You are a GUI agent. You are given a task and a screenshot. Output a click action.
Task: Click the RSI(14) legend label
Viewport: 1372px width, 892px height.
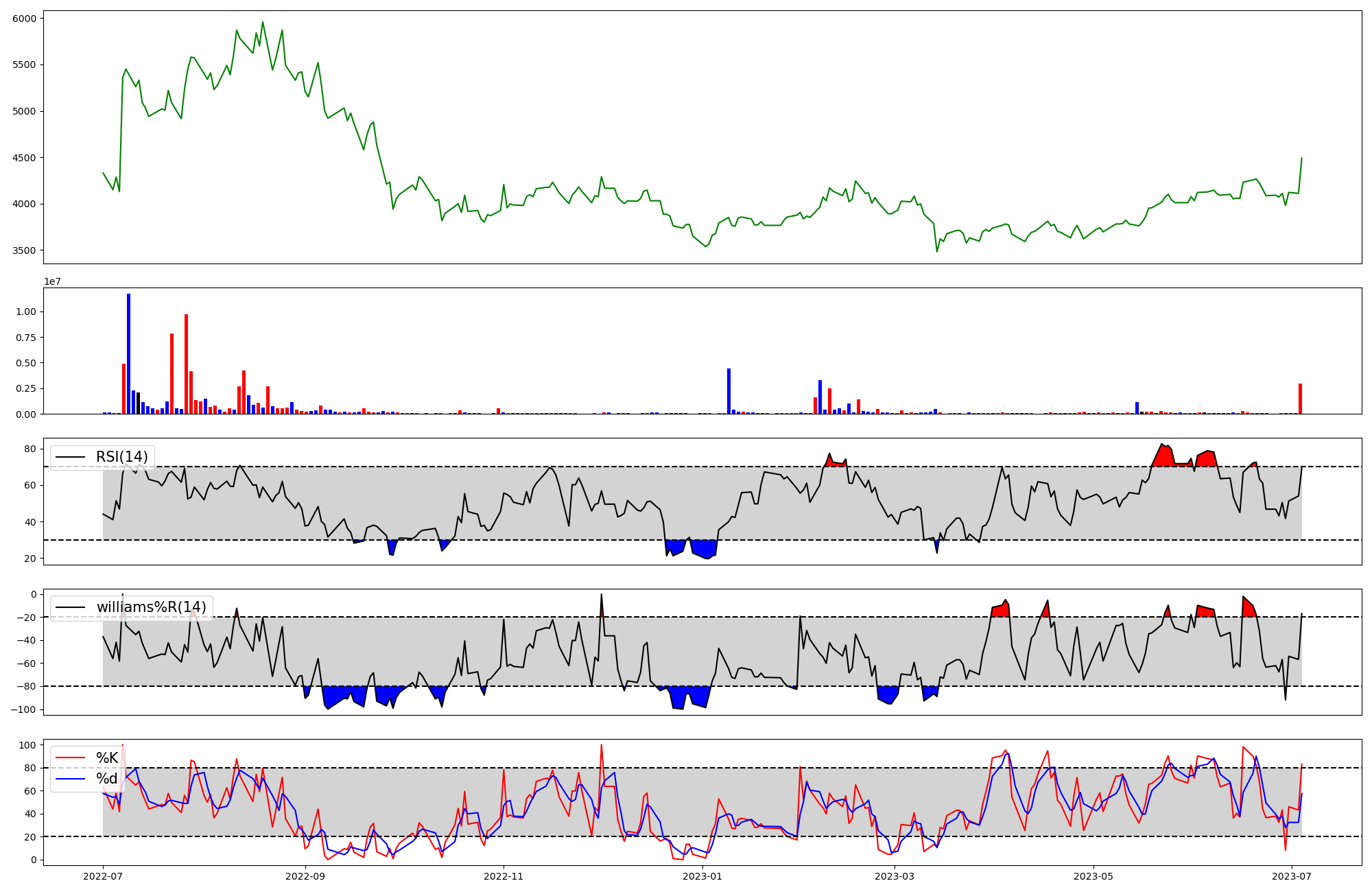121,457
